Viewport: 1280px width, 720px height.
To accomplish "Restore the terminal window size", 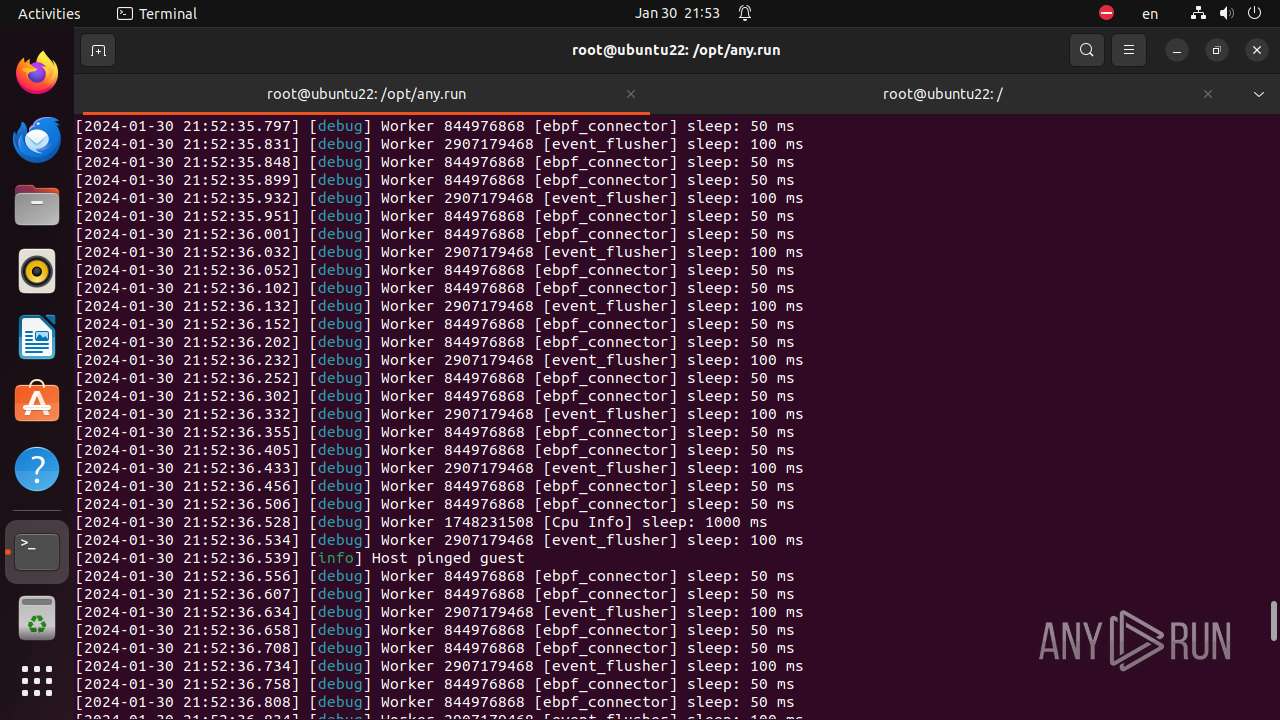I will click(1217, 50).
